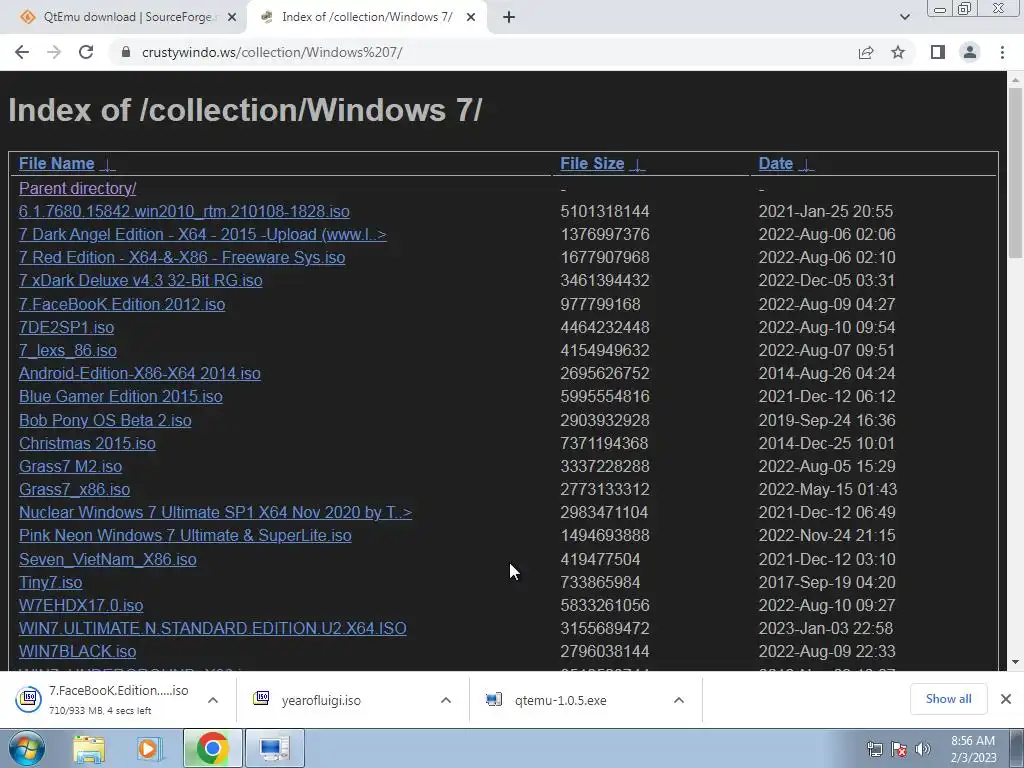This screenshot has height=768, width=1024.
Task: Download Pink Neon Windows 7 Ultimate & SuperLite.iso
Action: coord(185,536)
